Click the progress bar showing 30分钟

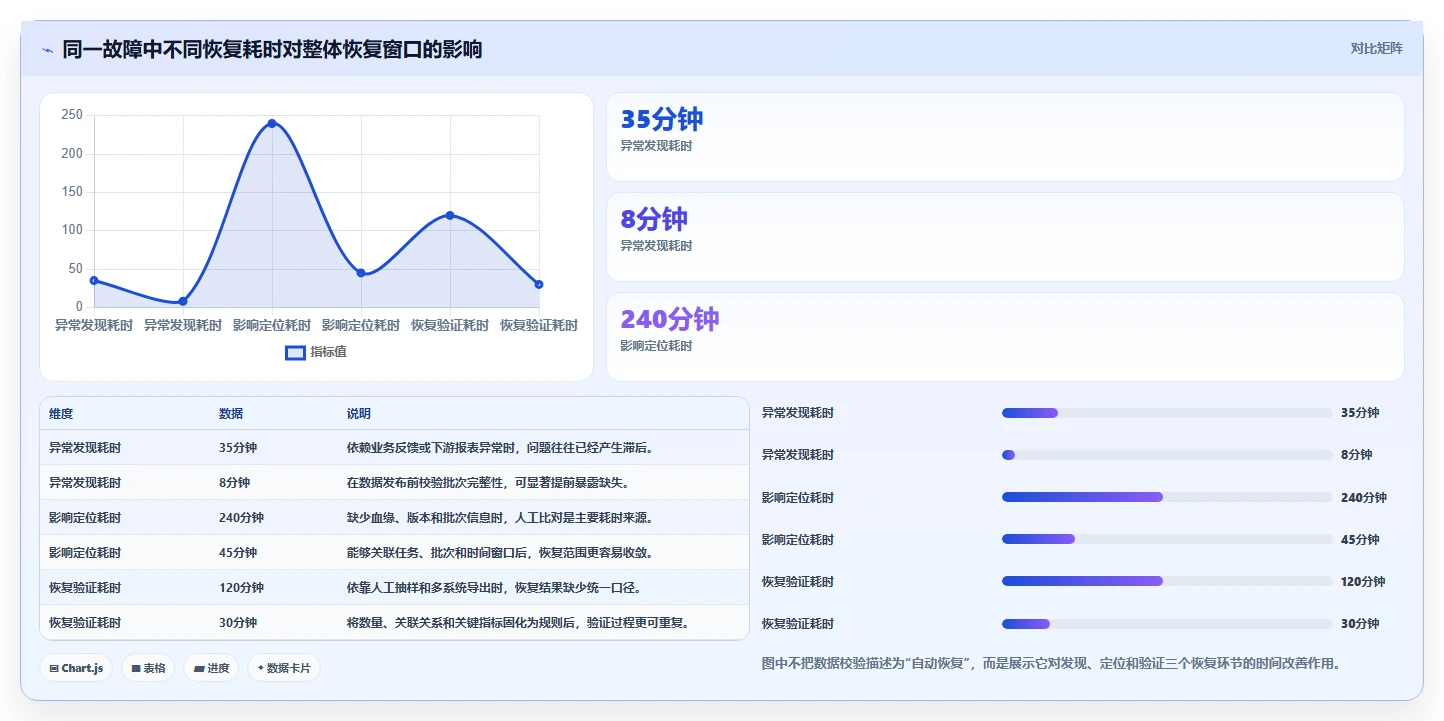click(1167, 623)
